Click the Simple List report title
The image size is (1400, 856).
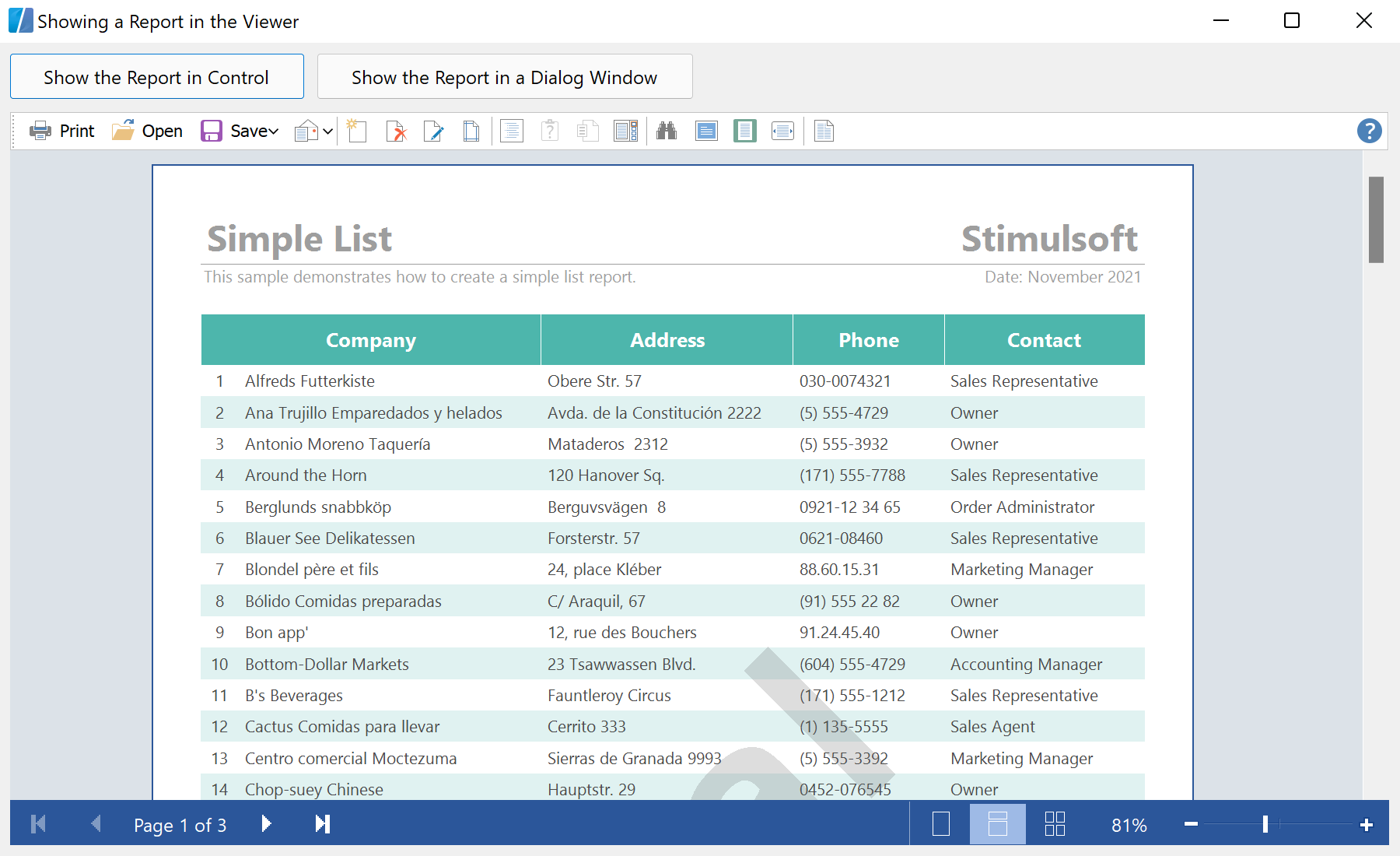coord(299,239)
